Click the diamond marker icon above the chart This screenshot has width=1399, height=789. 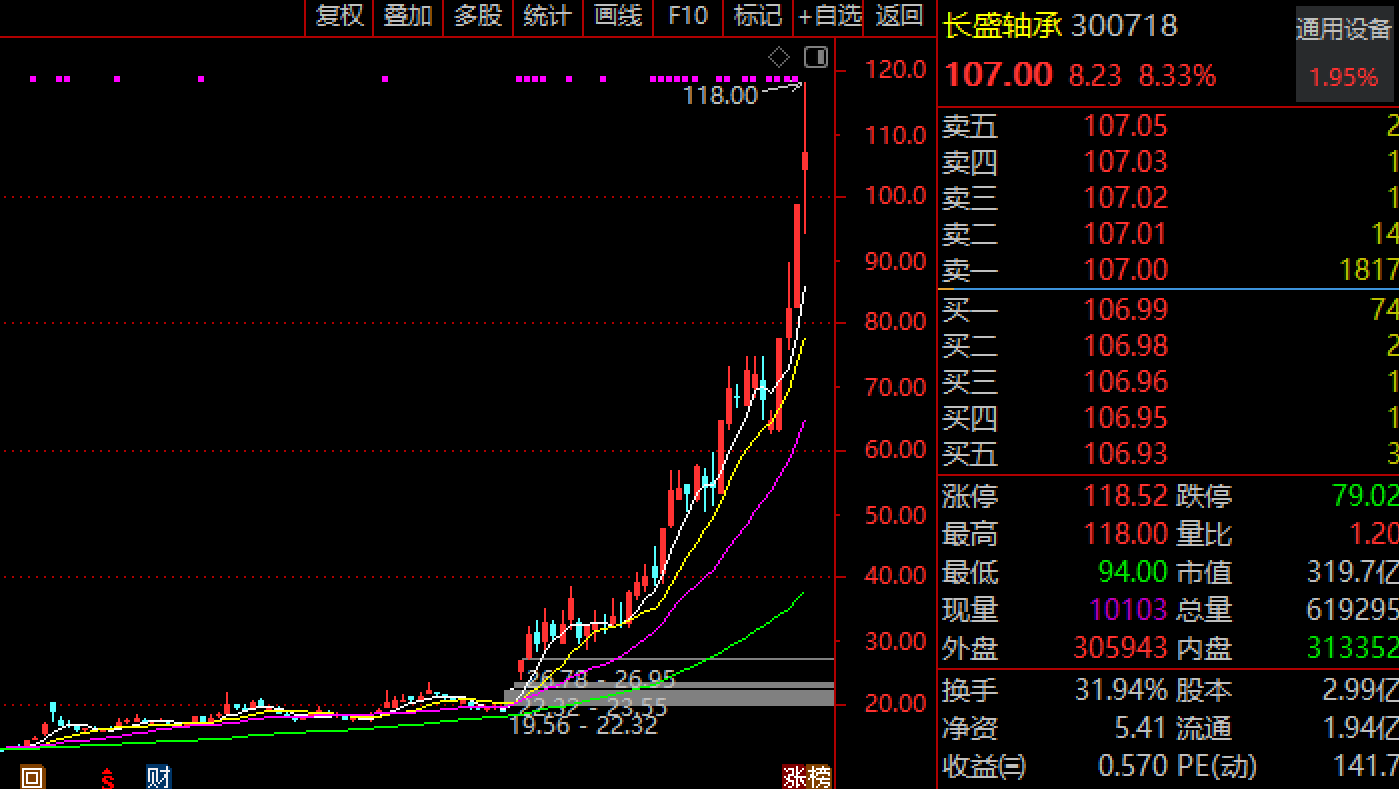point(779,56)
